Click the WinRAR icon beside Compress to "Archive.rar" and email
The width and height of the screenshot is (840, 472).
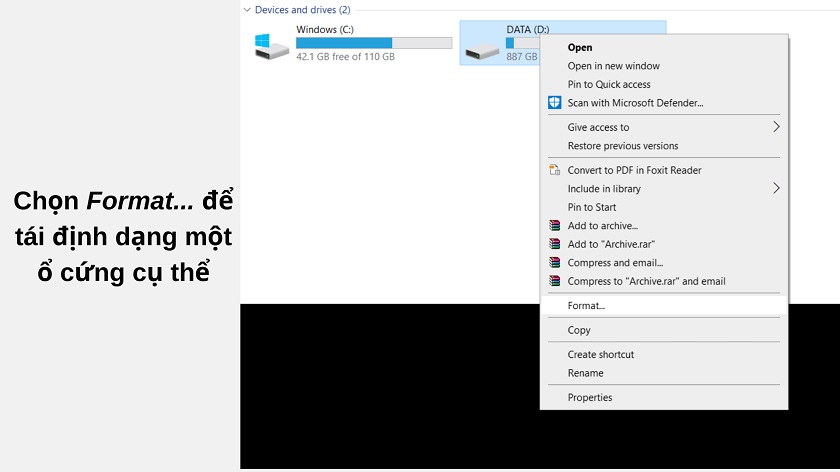554,281
